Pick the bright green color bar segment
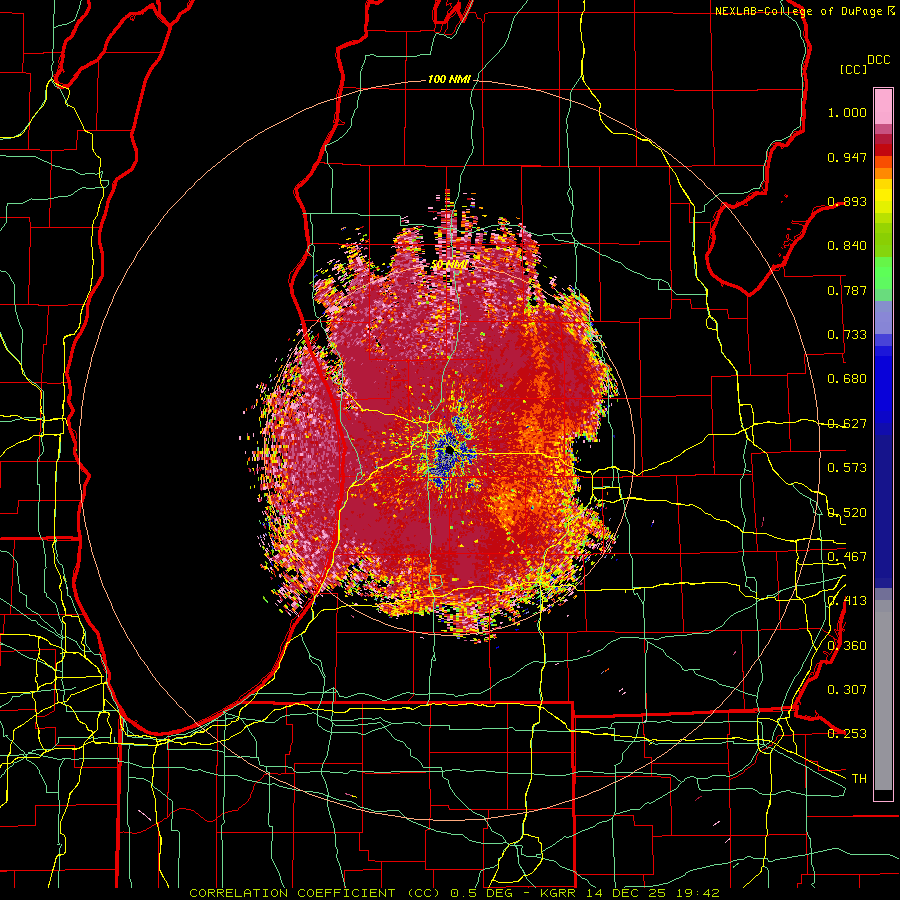 (883, 273)
